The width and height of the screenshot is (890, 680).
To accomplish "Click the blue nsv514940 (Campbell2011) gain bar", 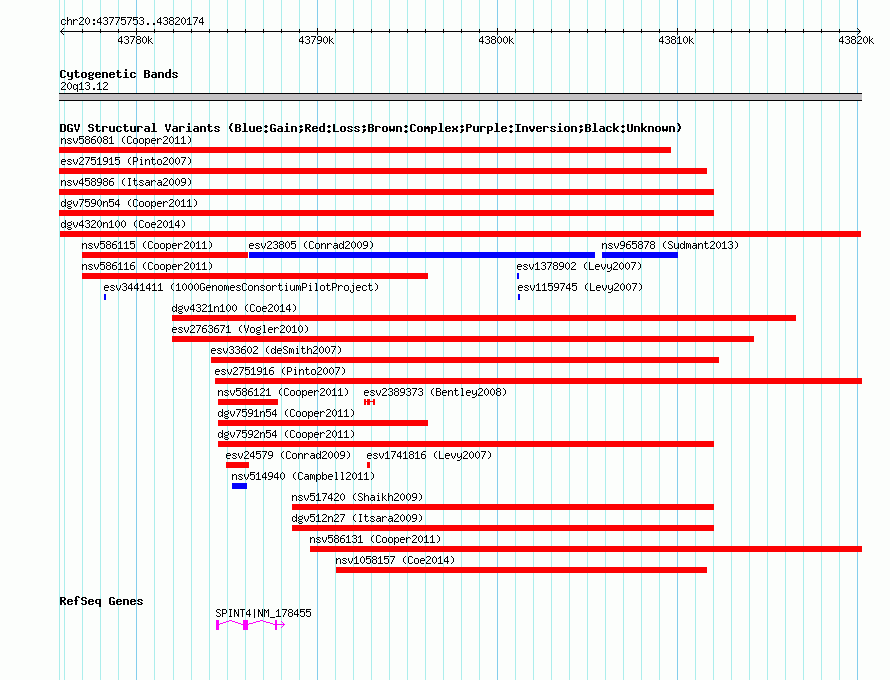I will [x=240, y=486].
